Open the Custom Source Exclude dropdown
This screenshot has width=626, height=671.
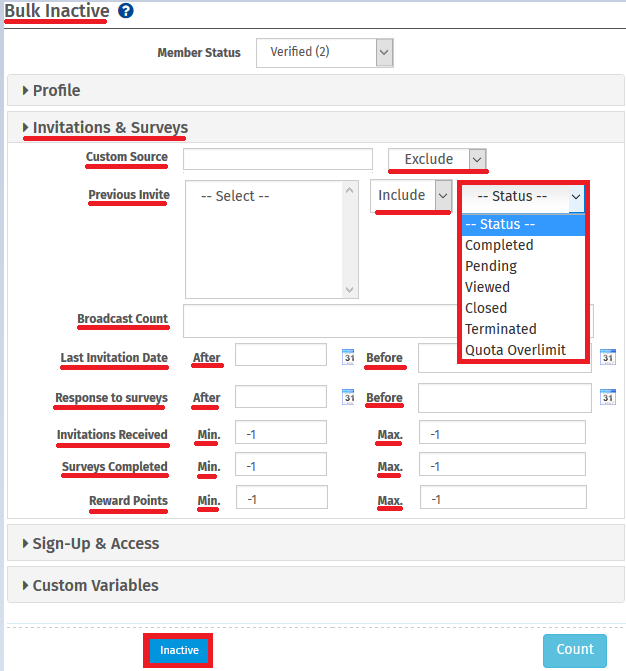[437, 159]
